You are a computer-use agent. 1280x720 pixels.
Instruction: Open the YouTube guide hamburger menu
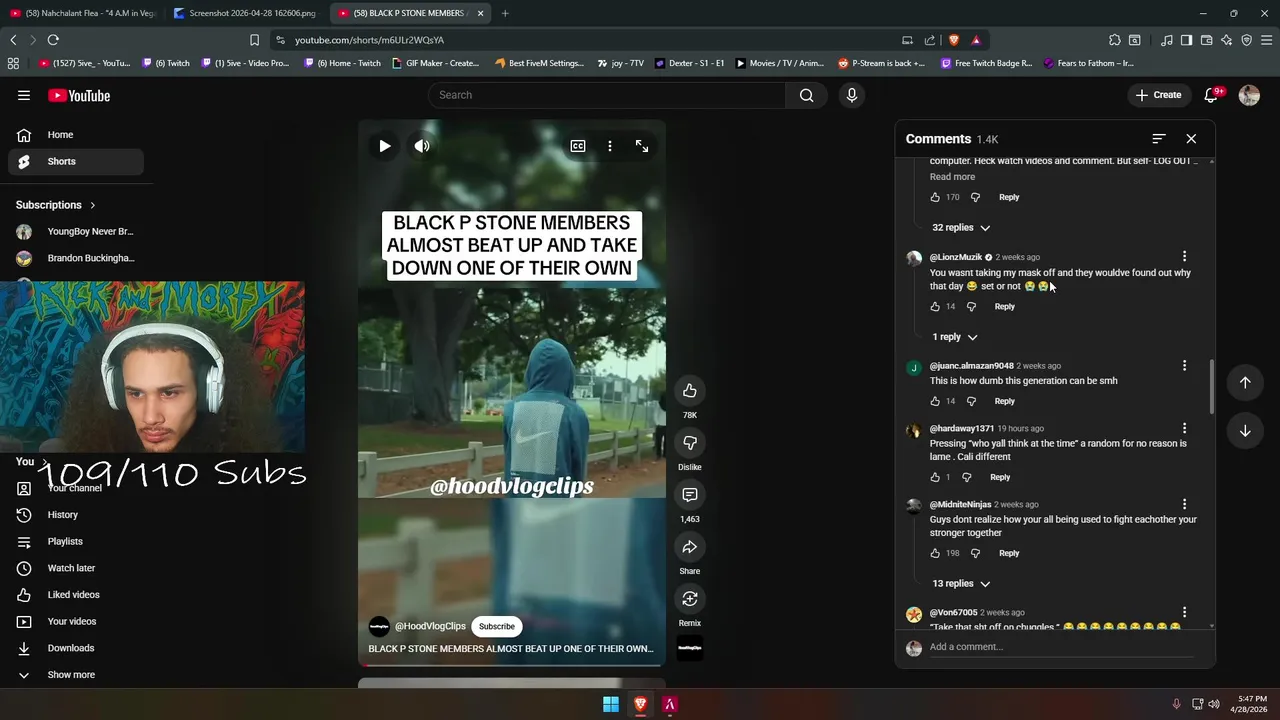[x=23, y=95]
